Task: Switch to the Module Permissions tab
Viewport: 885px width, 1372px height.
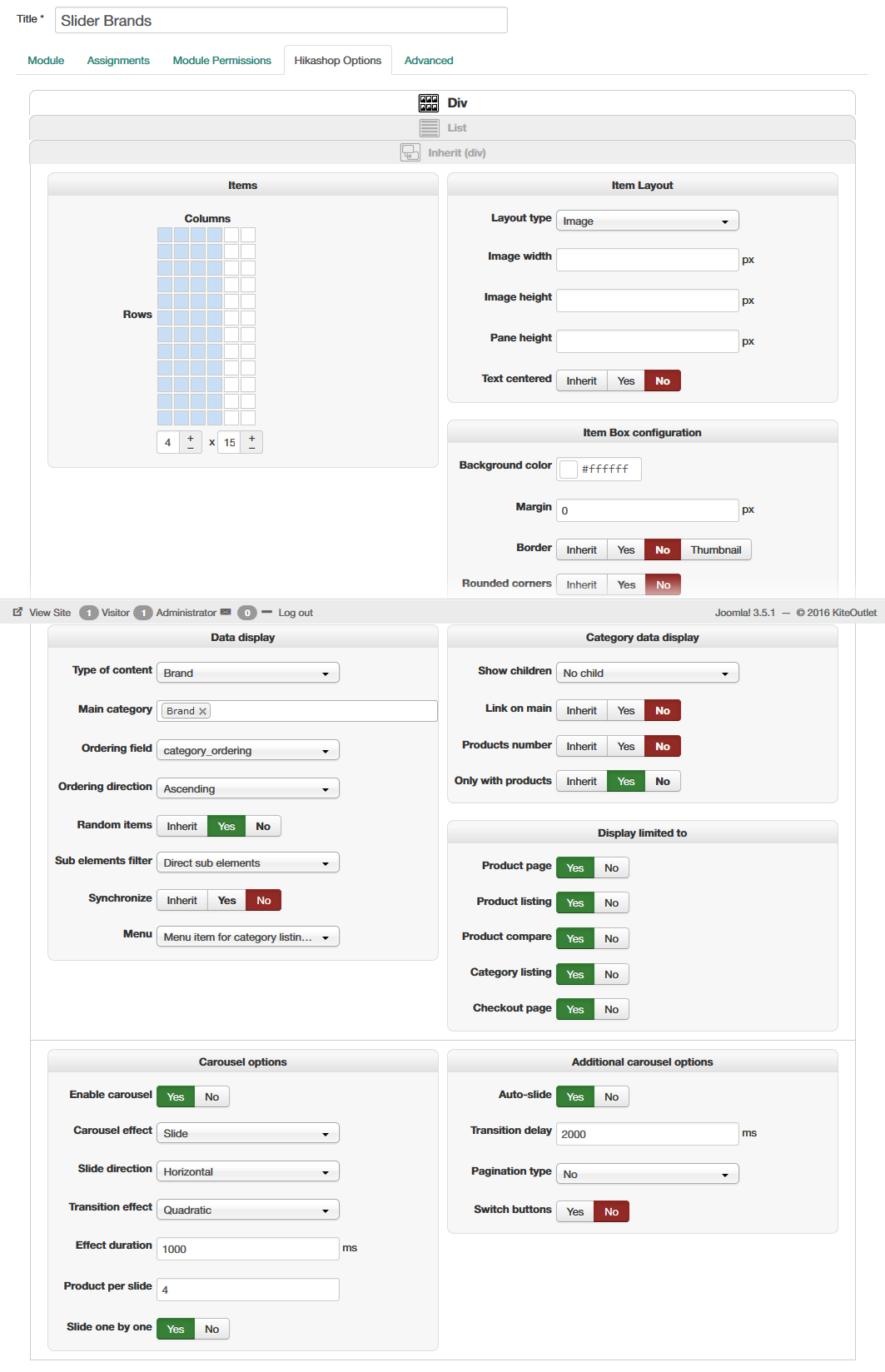Action: click(222, 61)
